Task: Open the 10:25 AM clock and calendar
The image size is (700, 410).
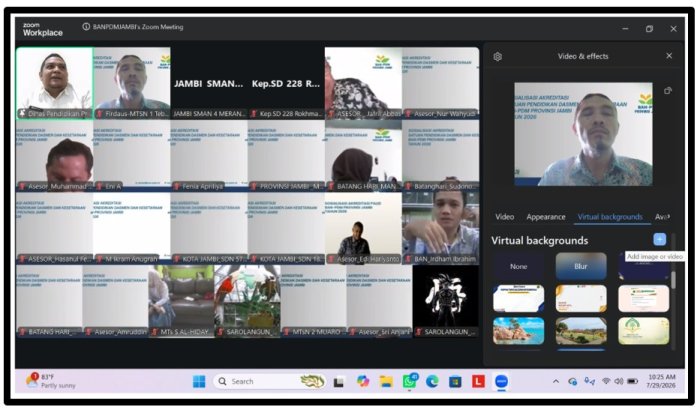Action: click(662, 381)
